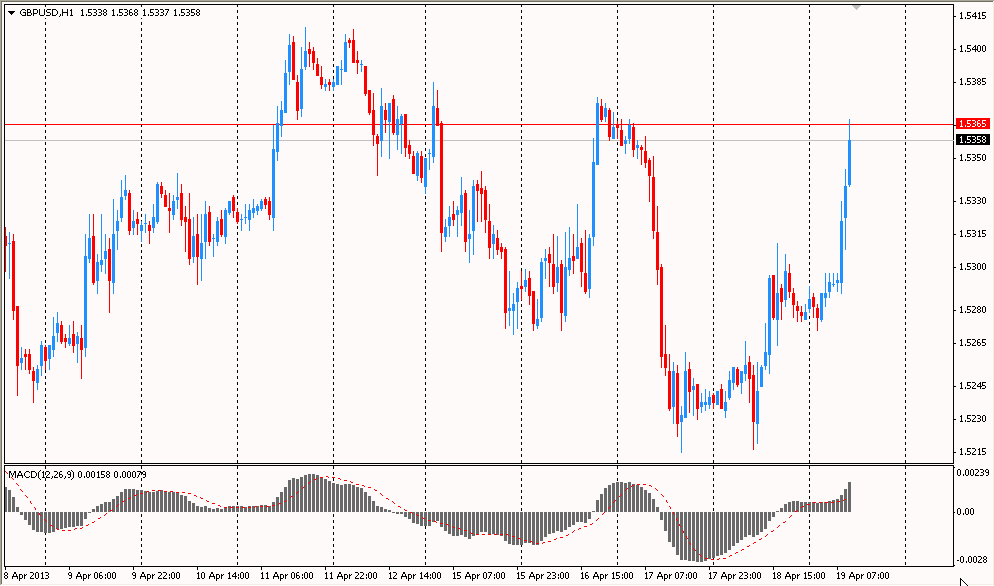
Task: Open the dropdown arrow beside GBPUSD,H1
Action: pyautogui.click(x=11, y=12)
